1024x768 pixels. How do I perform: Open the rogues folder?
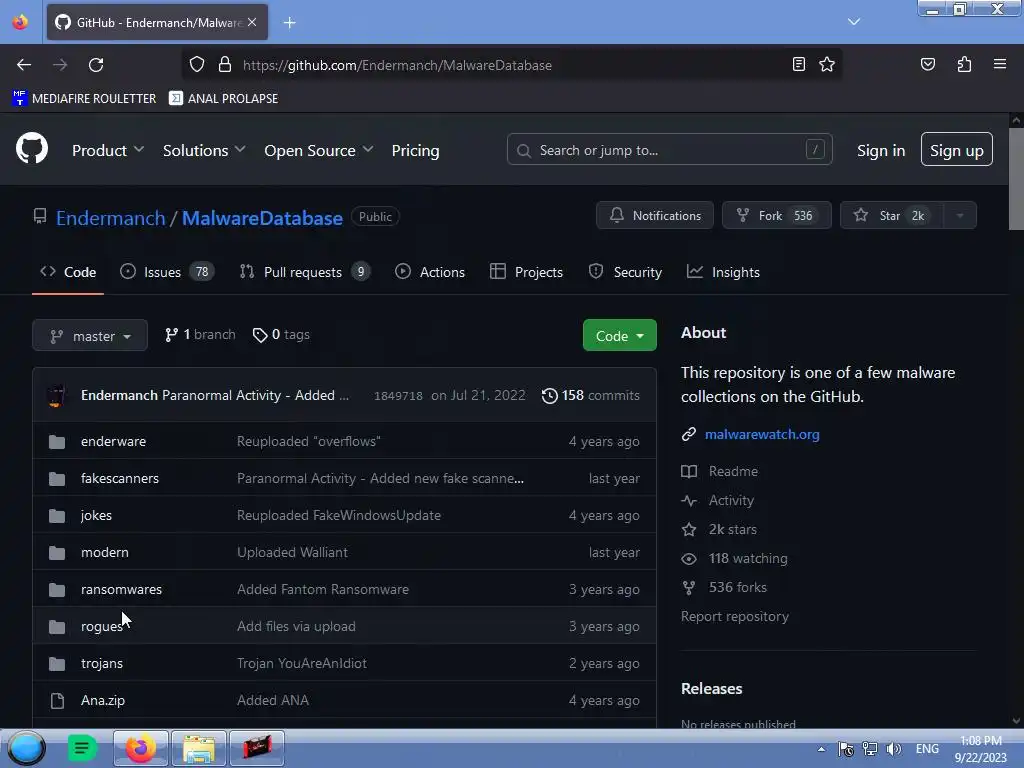[101, 626]
